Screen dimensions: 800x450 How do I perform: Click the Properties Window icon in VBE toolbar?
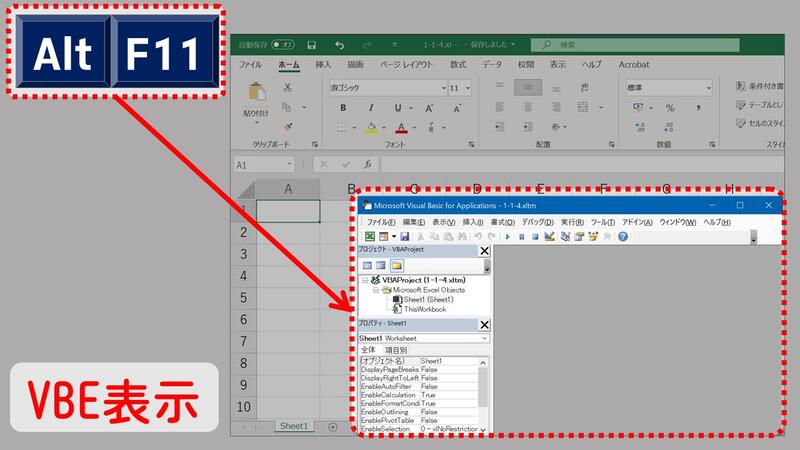pyautogui.click(x=579, y=236)
